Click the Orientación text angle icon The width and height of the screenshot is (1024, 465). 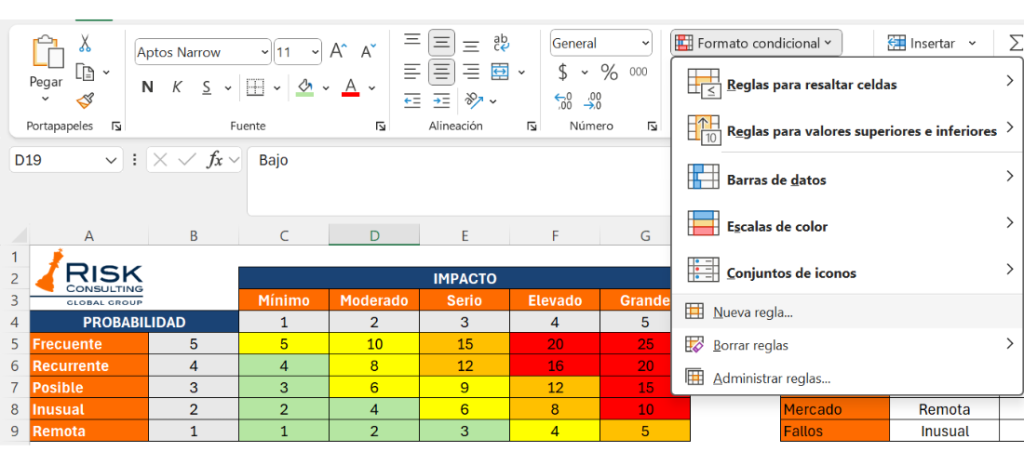coord(473,101)
